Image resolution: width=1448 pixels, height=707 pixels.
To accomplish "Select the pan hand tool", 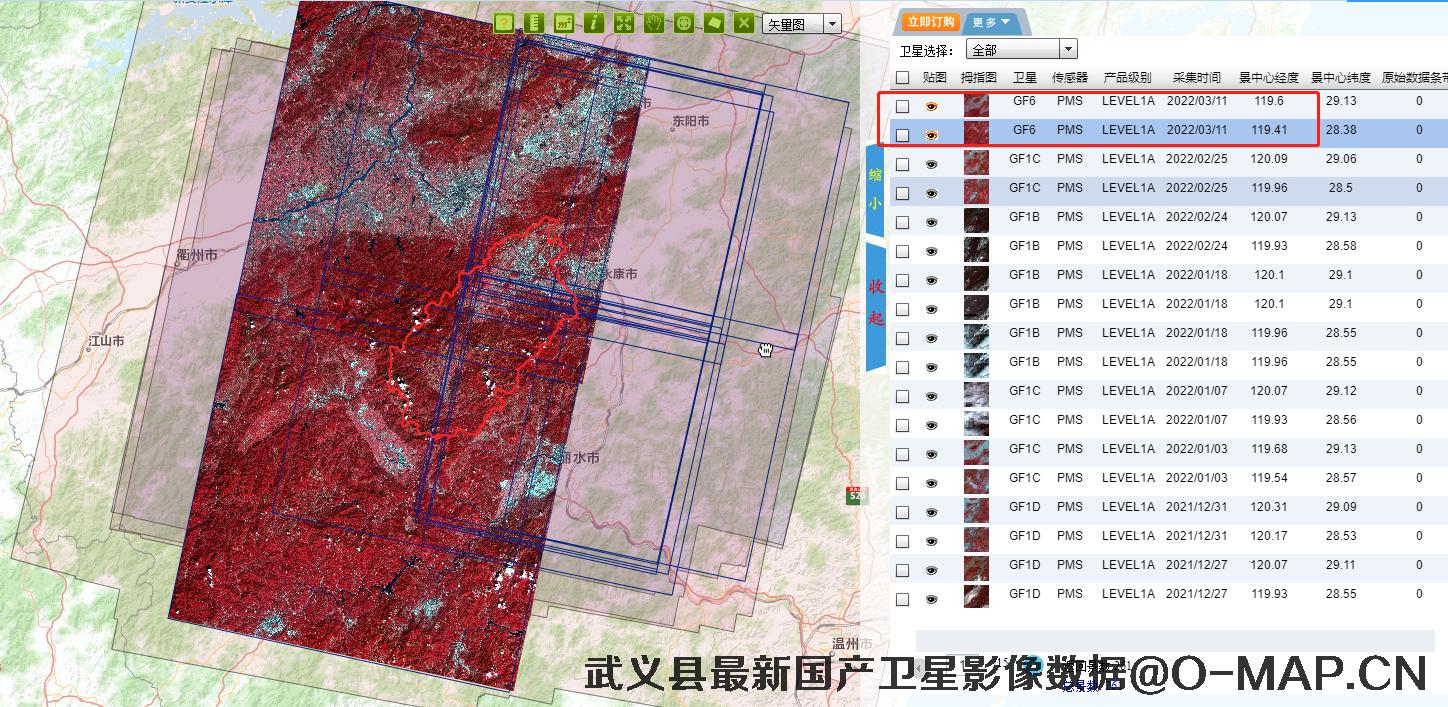I will (x=654, y=23).
